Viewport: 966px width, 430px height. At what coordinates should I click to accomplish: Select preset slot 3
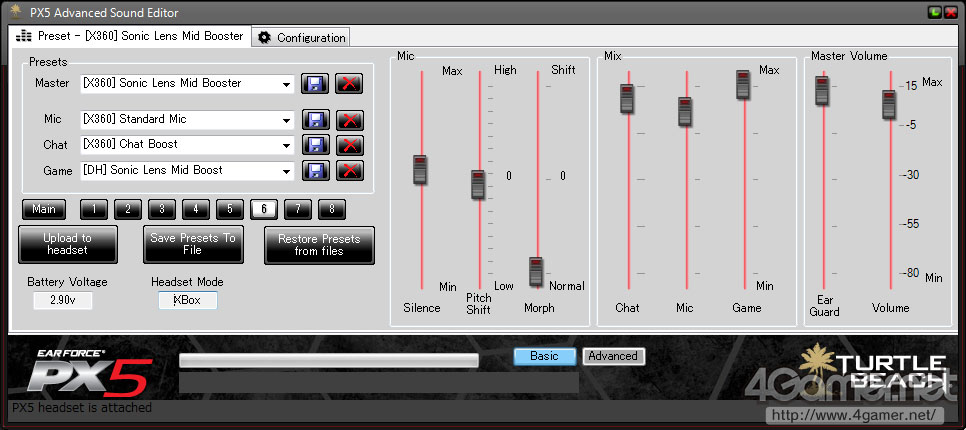(162, 209)
